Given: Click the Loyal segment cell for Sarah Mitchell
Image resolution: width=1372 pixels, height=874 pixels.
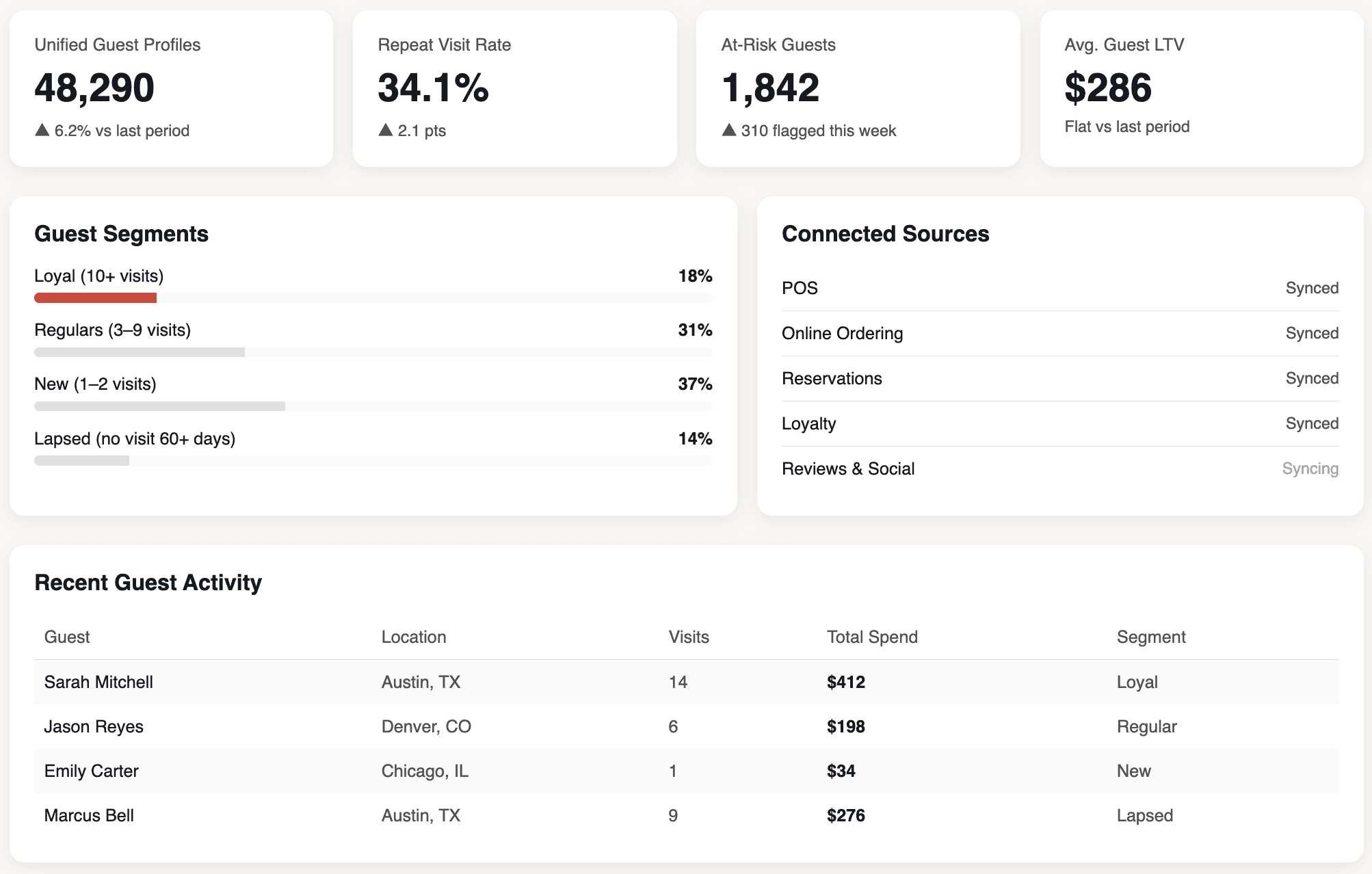Looking at the screenshot, I should [x=1137, y=682].
